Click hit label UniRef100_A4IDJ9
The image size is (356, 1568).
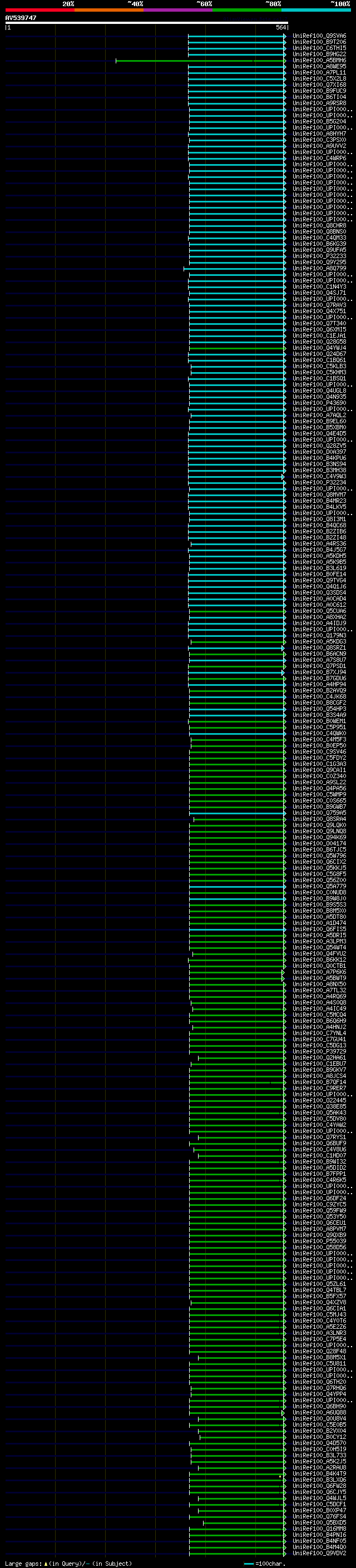click(x=319, y=624)
